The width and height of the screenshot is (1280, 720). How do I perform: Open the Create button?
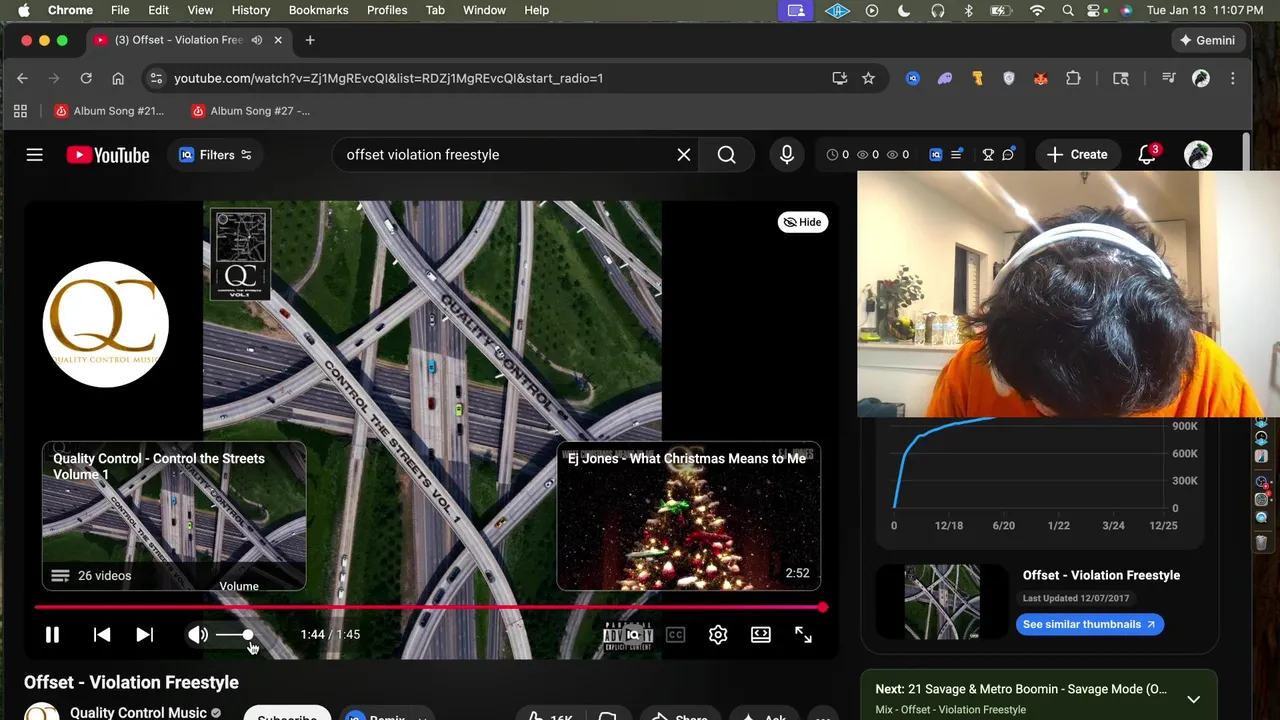click(1077, 155)
